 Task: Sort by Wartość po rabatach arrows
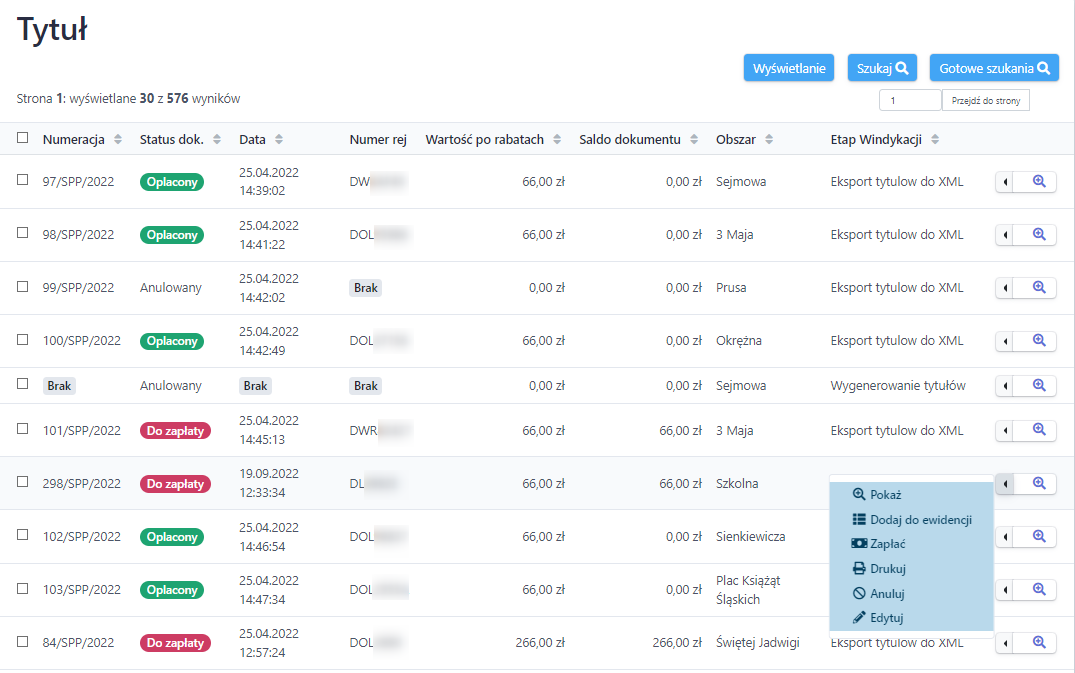pyautogui.click(x=557, y=139)
